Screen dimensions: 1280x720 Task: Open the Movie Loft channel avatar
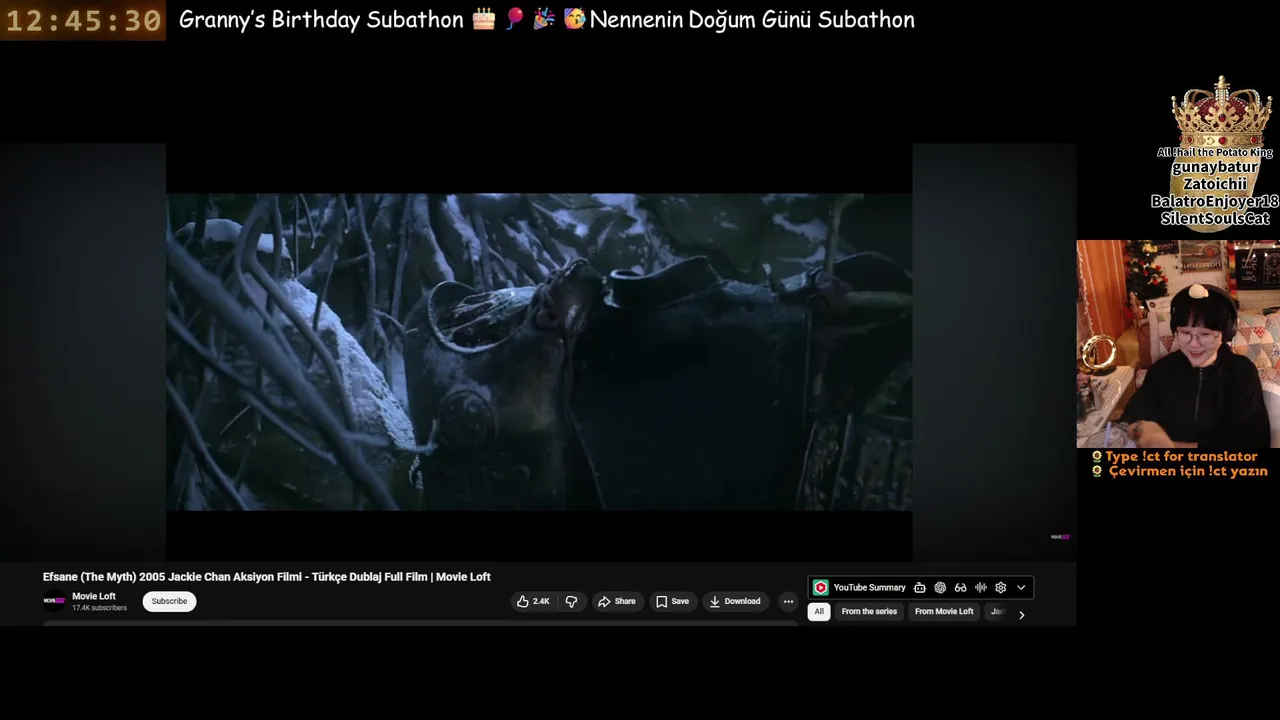[53, 601]
